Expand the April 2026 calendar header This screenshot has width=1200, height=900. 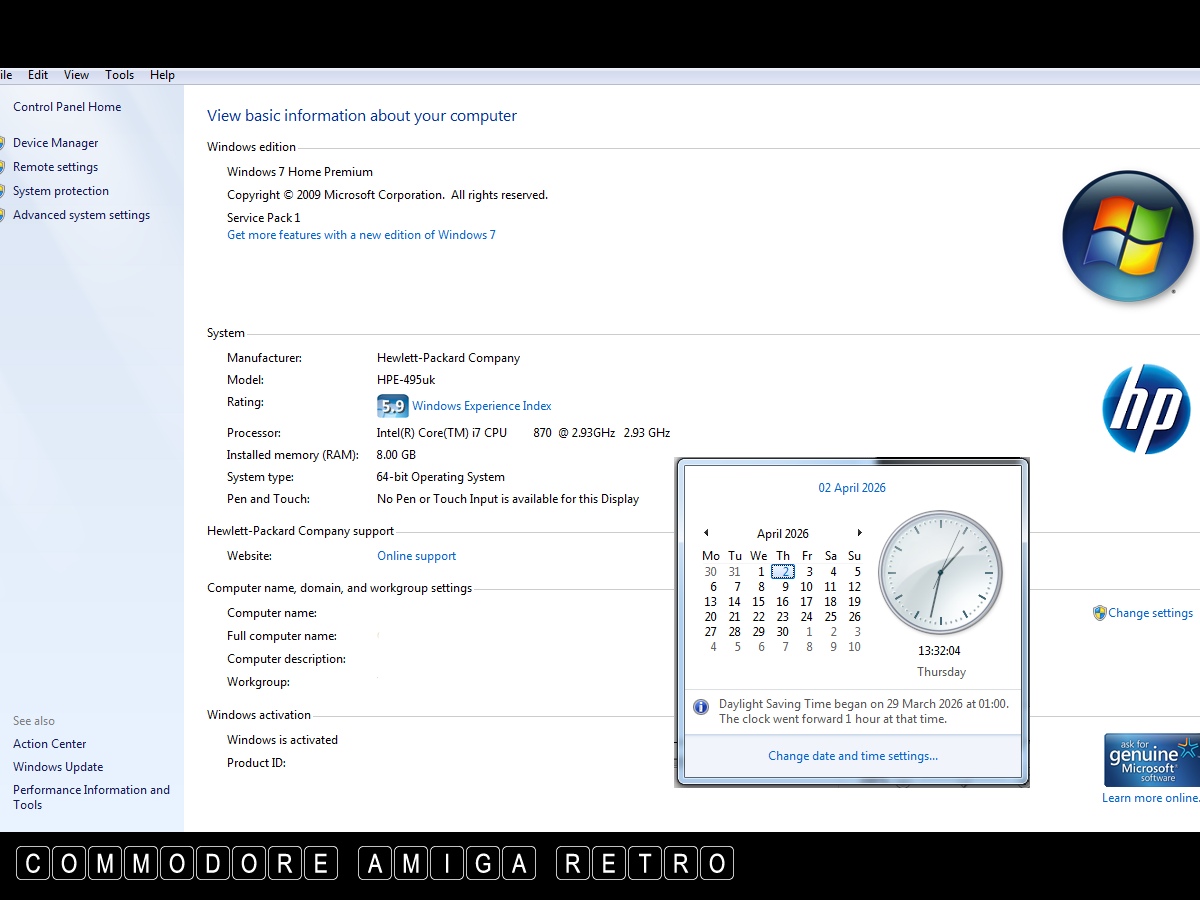click(x=782, y=534)
